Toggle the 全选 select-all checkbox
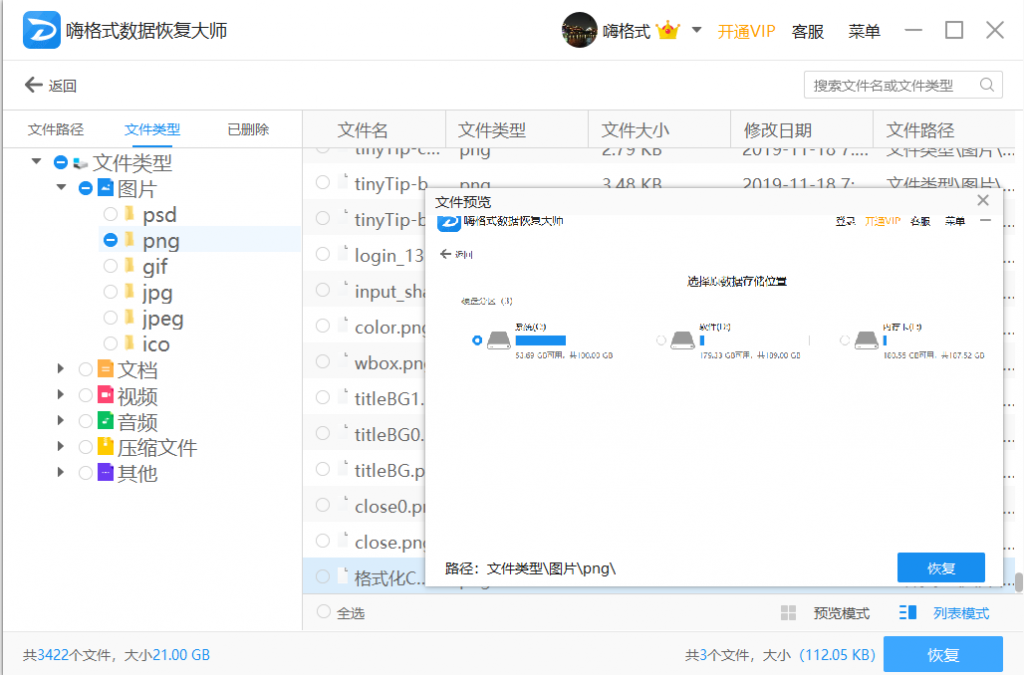The image size is (1024, 675). (x=323, y=612)
